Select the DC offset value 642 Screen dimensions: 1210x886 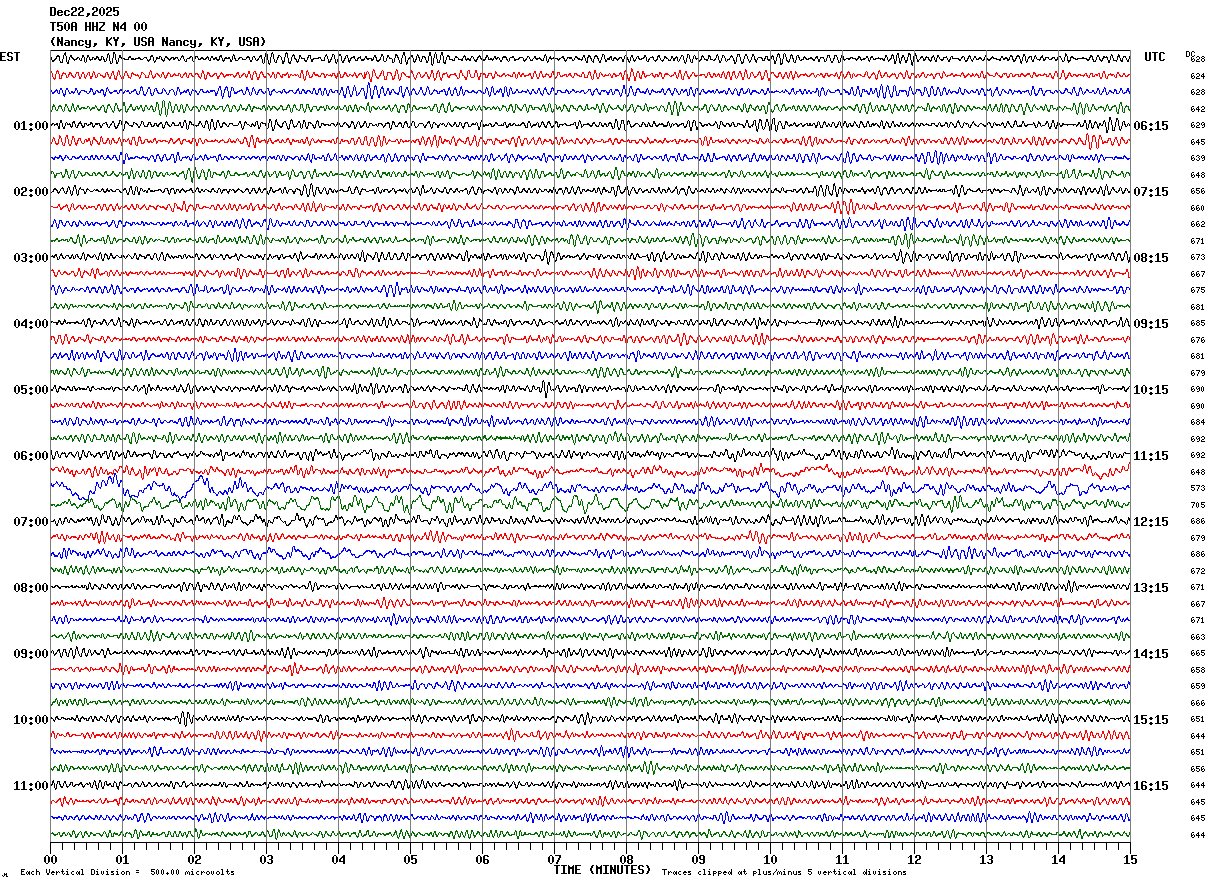[x=1197, y=109]
